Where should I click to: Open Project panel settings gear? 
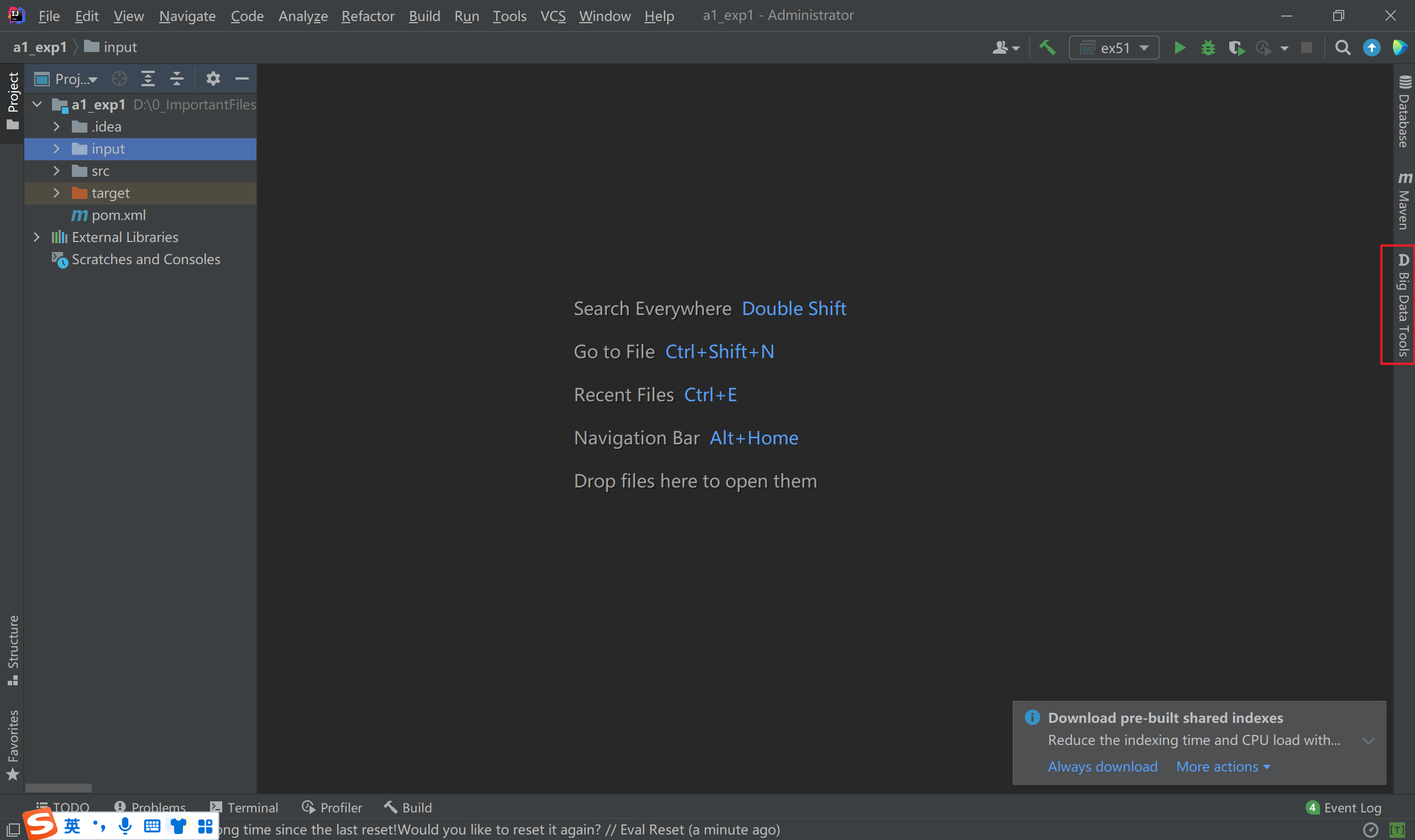point(213,78)
